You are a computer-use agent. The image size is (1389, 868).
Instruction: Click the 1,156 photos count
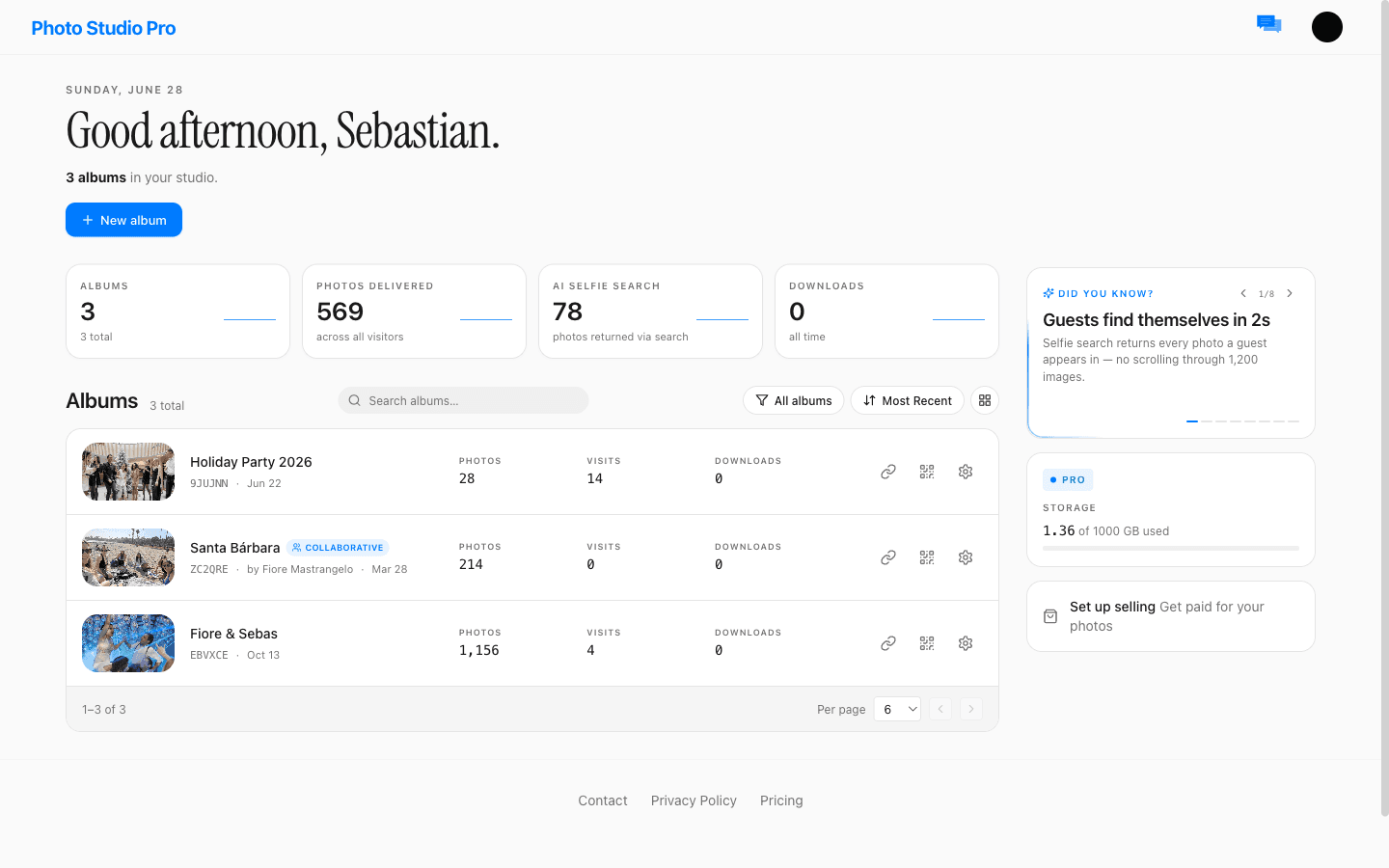coord(479,650)
